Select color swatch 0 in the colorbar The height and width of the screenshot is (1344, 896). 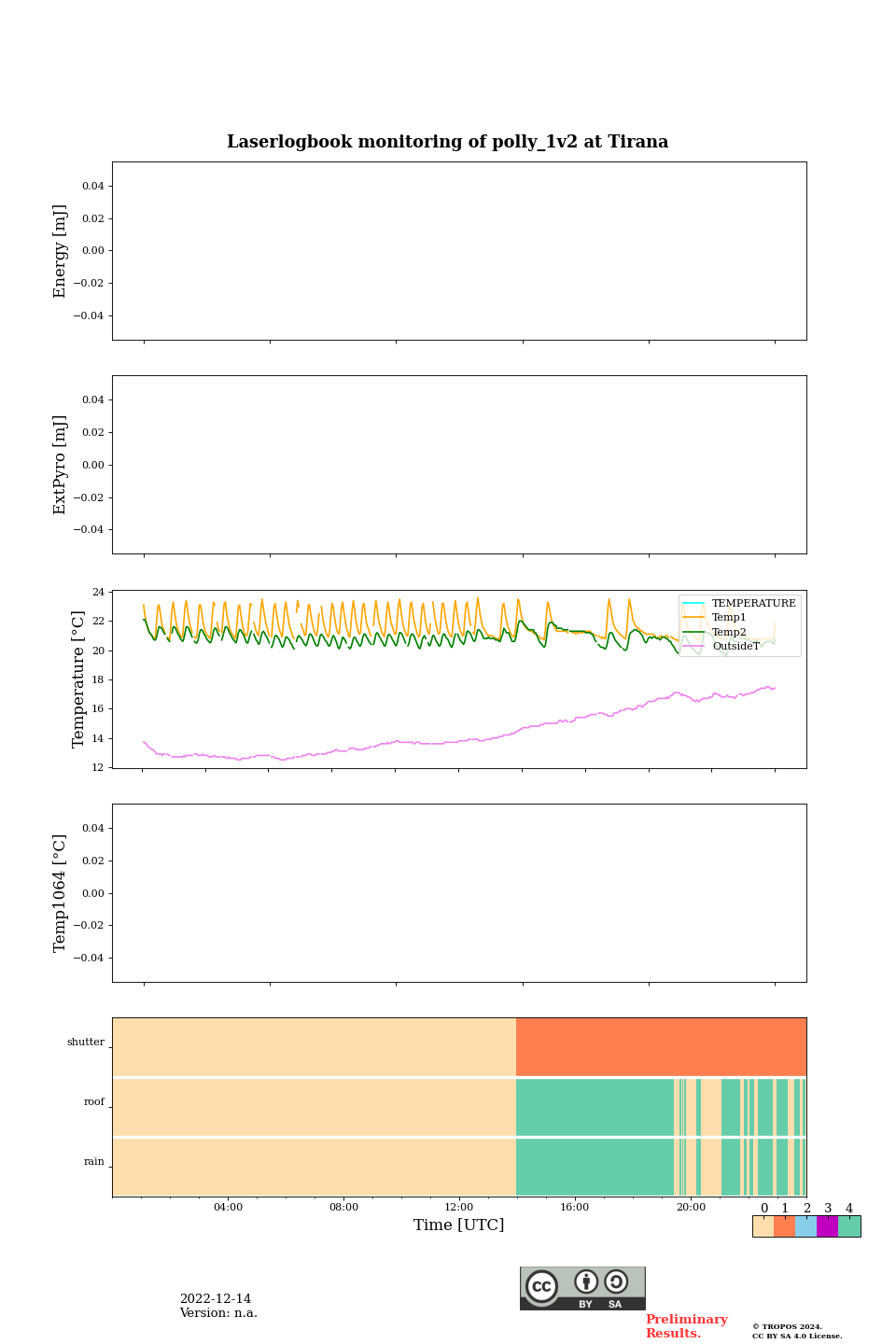(x=763, y=1226)
